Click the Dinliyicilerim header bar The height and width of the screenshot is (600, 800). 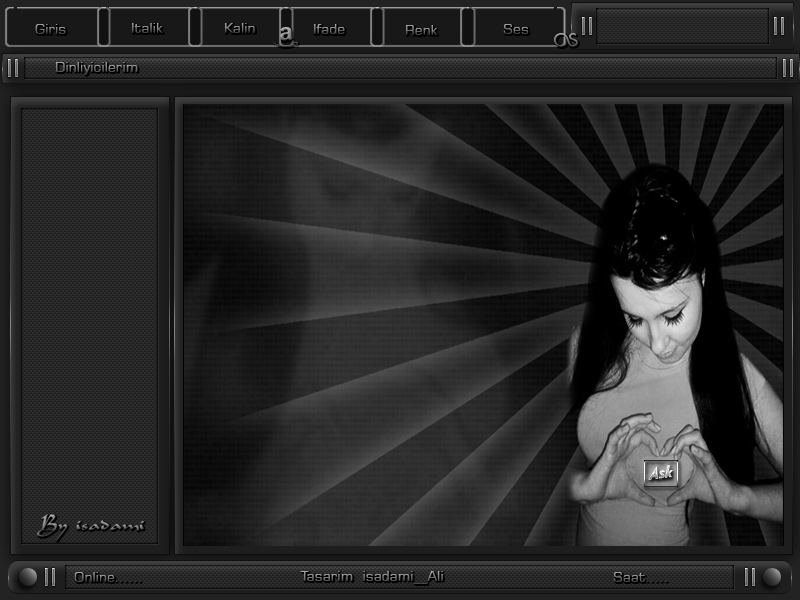tap(400, 68)
